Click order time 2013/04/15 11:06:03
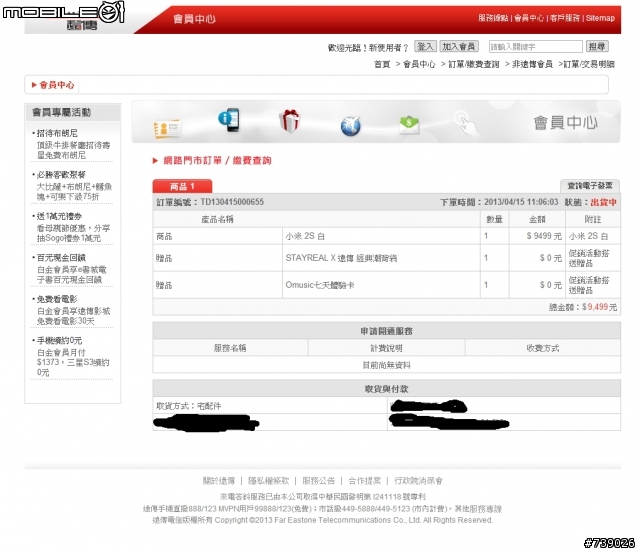The width and height of the screenshot is (640, 551). 521,202
